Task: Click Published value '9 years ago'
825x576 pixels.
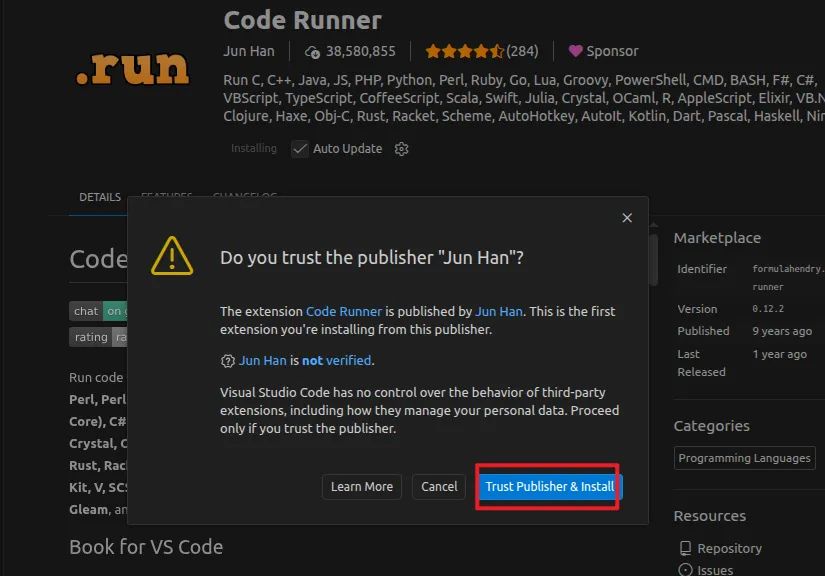Action: tap(782, 331)
